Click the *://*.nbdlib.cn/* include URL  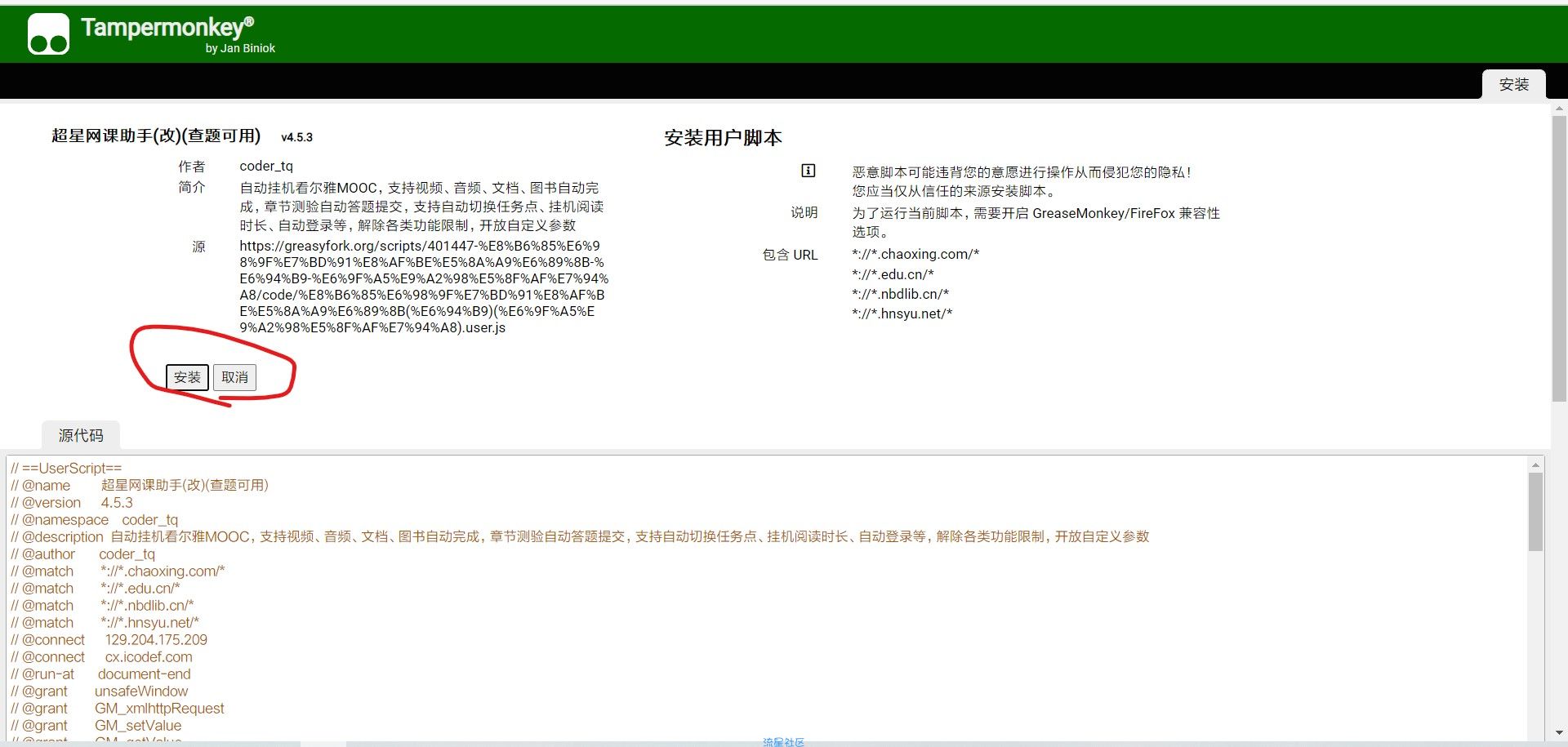(x=900, y=294)
